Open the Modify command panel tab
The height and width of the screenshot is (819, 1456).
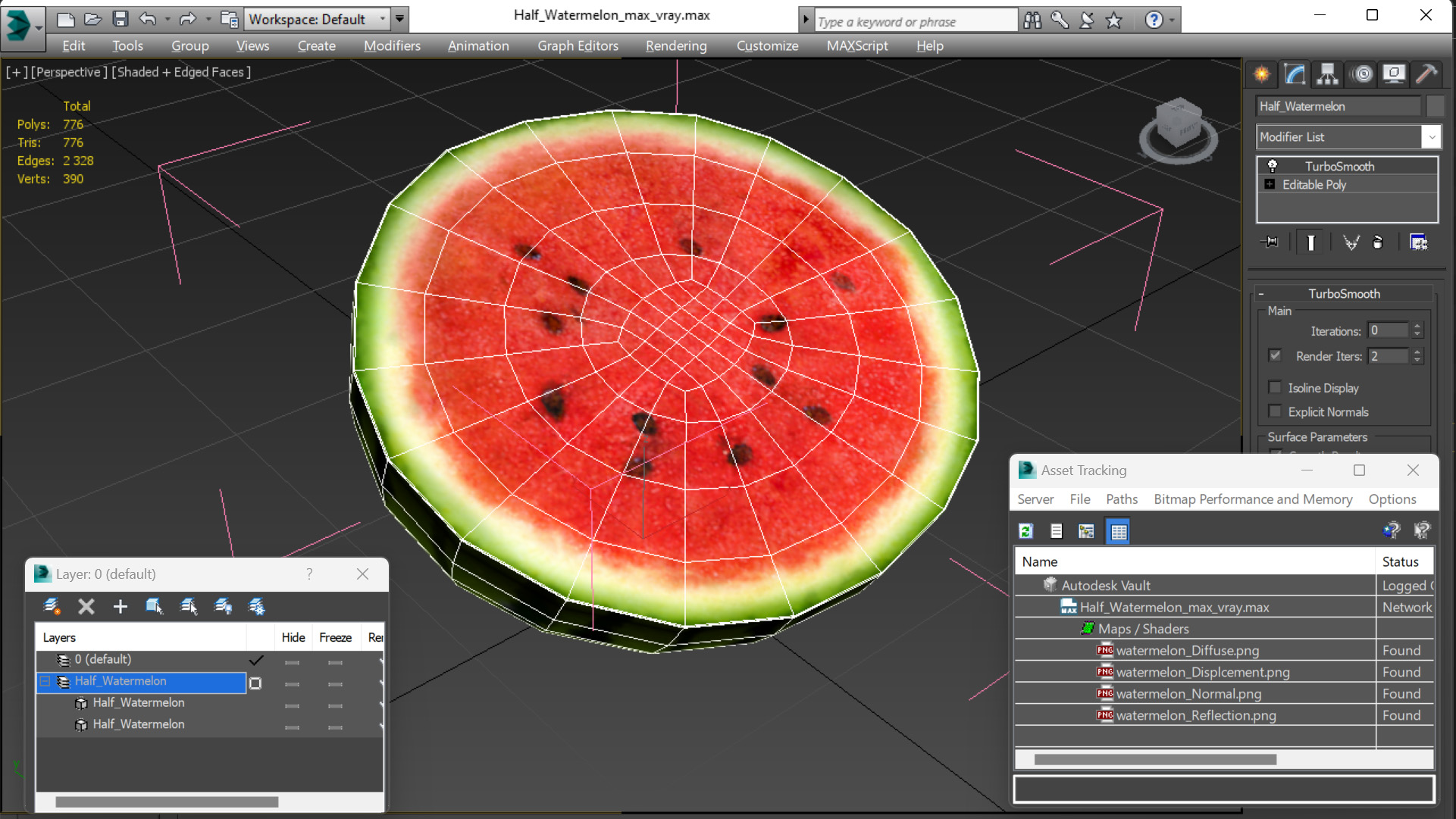(1295, 73)
